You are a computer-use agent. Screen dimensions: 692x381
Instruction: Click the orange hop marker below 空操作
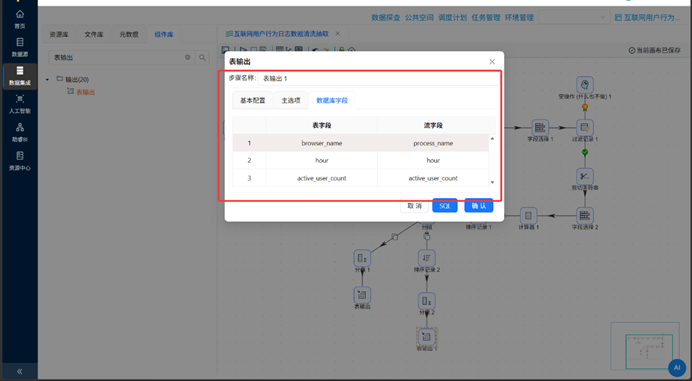click(585, 107)
